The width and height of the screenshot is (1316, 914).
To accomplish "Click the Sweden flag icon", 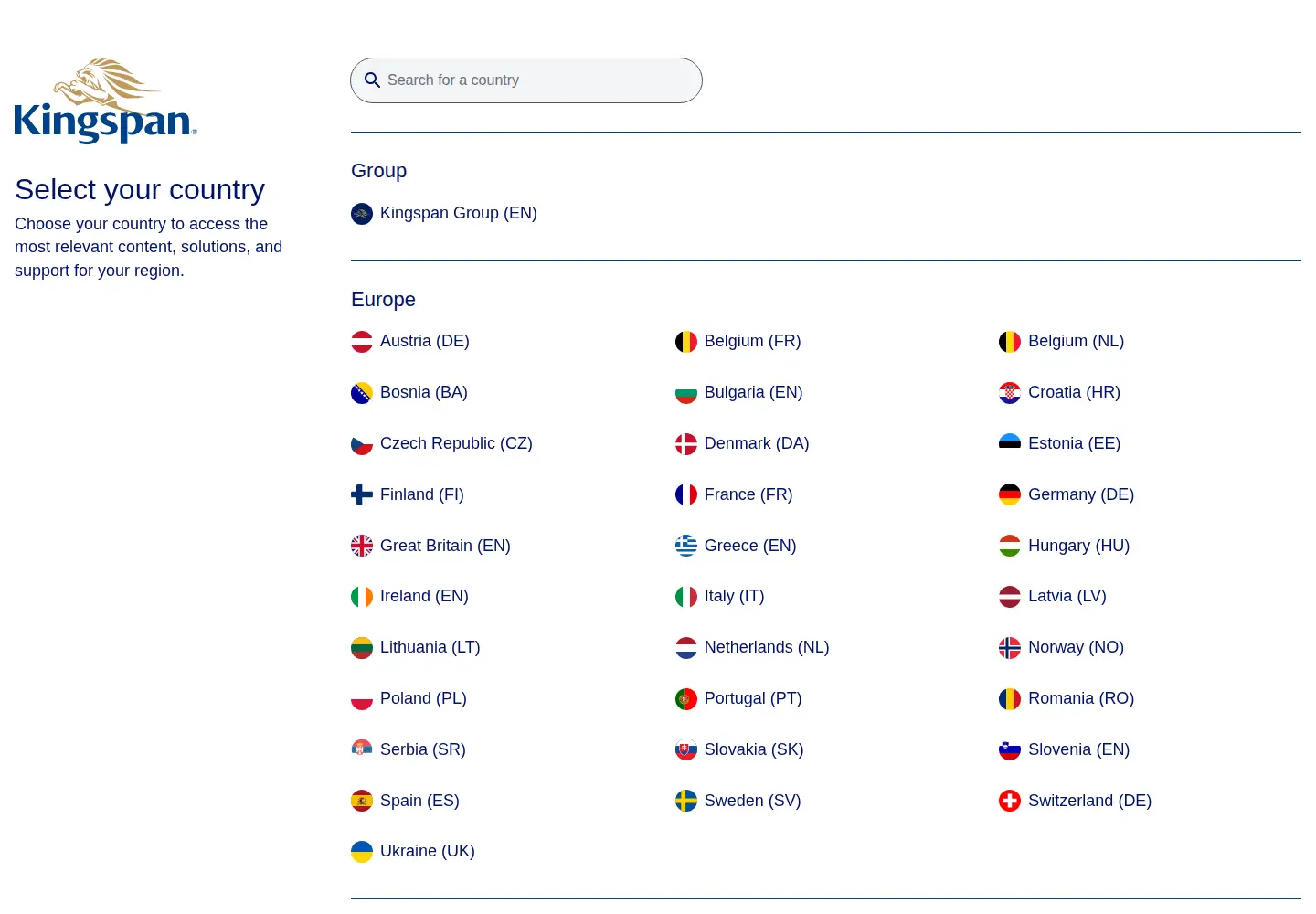I will point(686,802).
